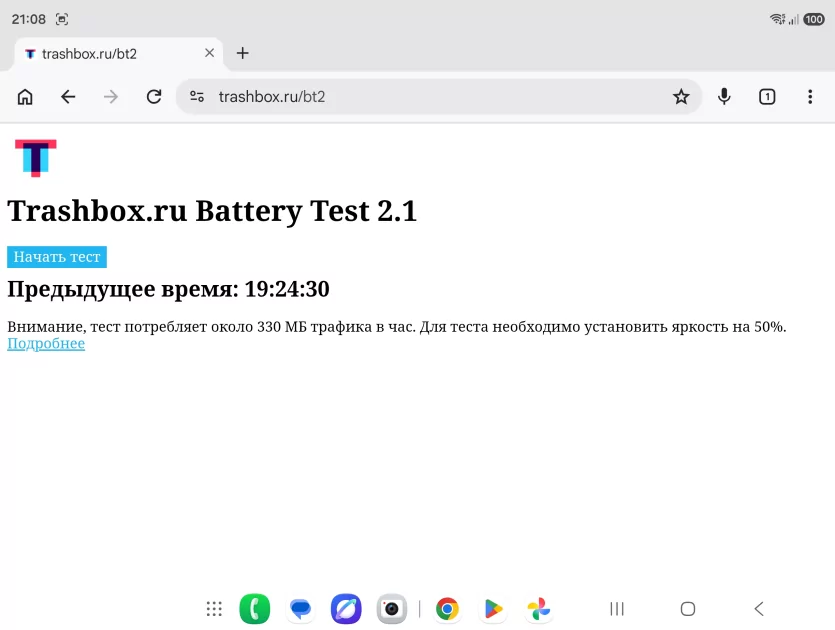Tap the 21:08 clock in the status bar
Image resolution: width=835 pixels, height=630 pixels.
tap(29, 20)
